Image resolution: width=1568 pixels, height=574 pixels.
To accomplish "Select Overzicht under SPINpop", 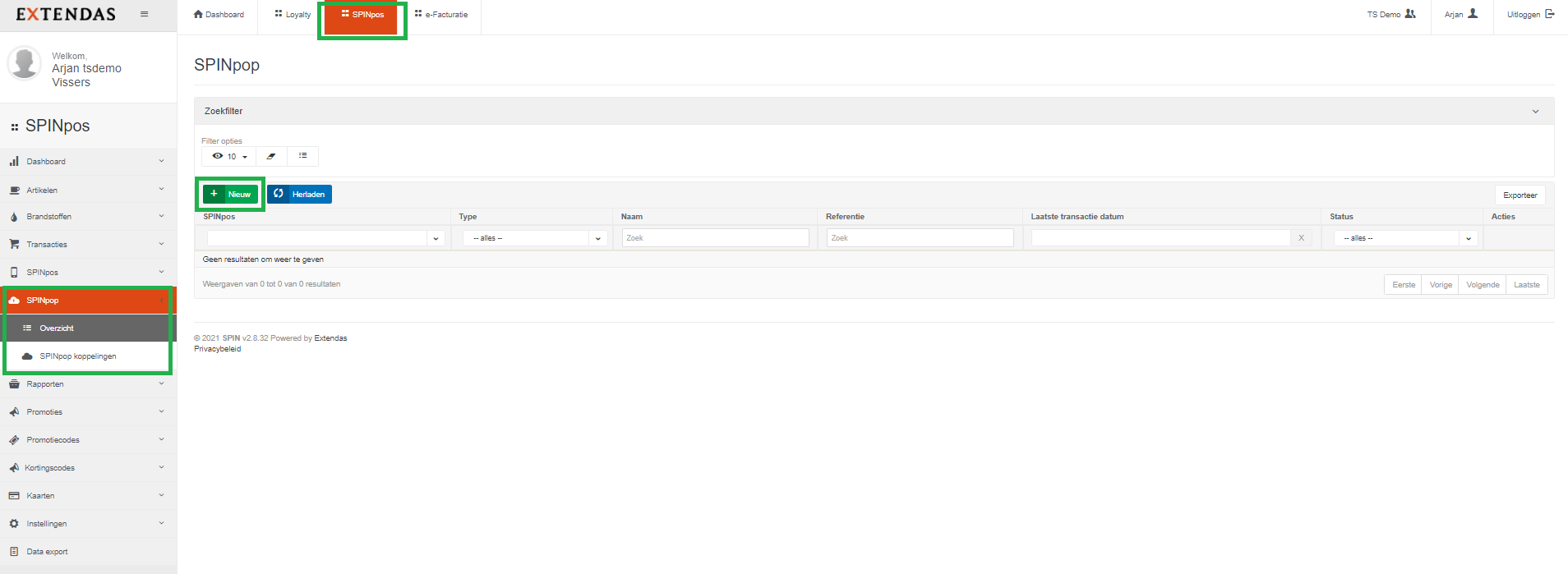I will click(x=88, y=328).
